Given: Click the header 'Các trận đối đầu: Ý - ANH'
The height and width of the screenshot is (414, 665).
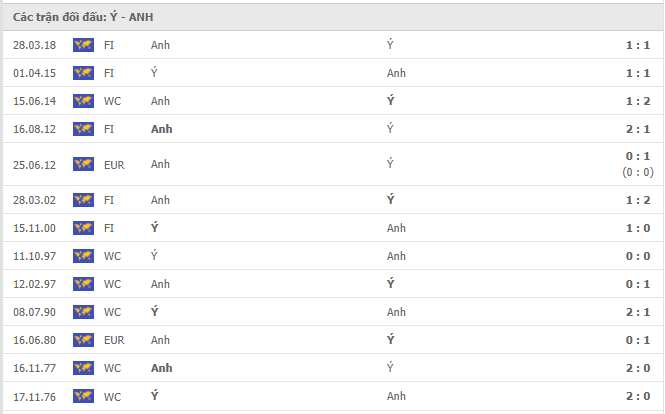Looking at the screenshot, I should pos(83,17).
